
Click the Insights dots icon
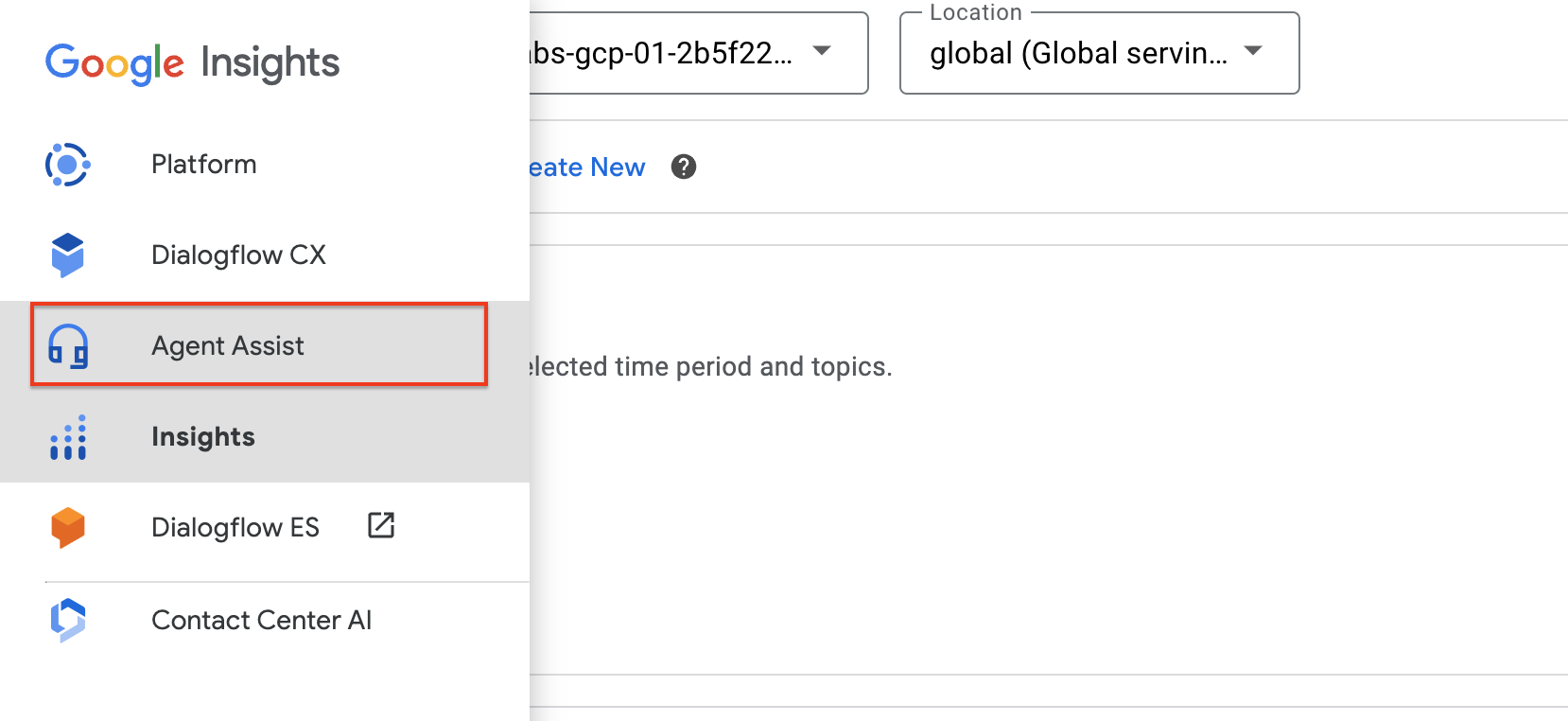point(68,437)
